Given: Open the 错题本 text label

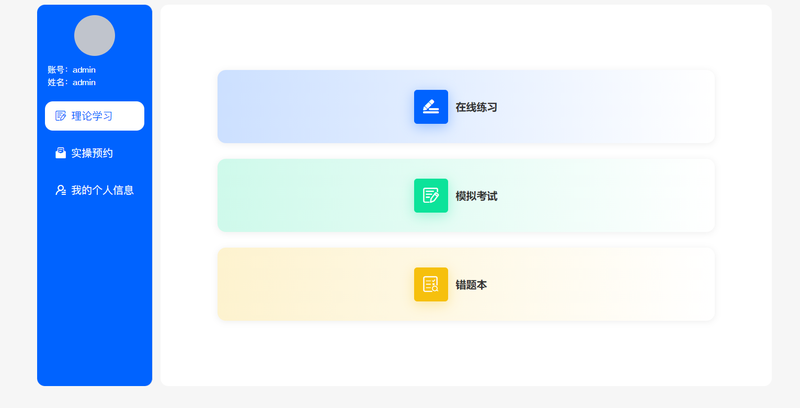Looking at the screenshot, I should tap(471, 285).
